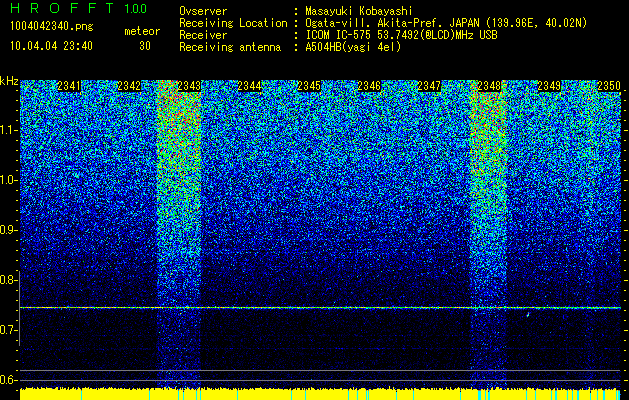Select the 2346 time marker
The width and height of the screenshot is (629, 400).
pos(369,86)
